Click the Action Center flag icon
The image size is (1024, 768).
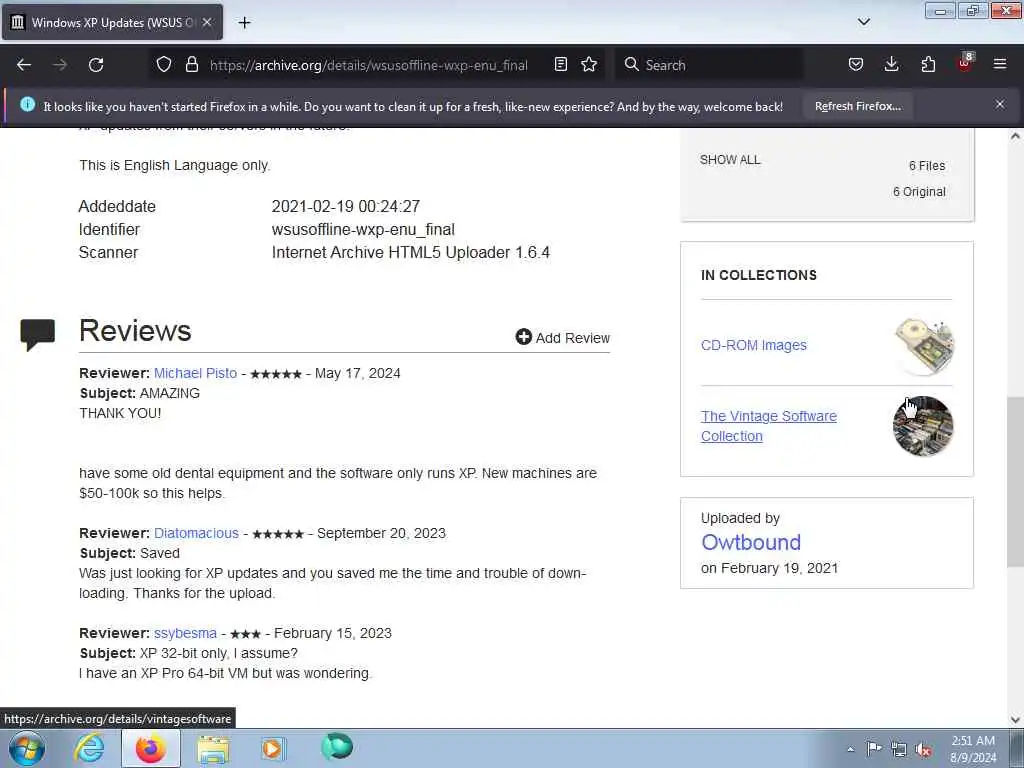click(x=874, y=748)
